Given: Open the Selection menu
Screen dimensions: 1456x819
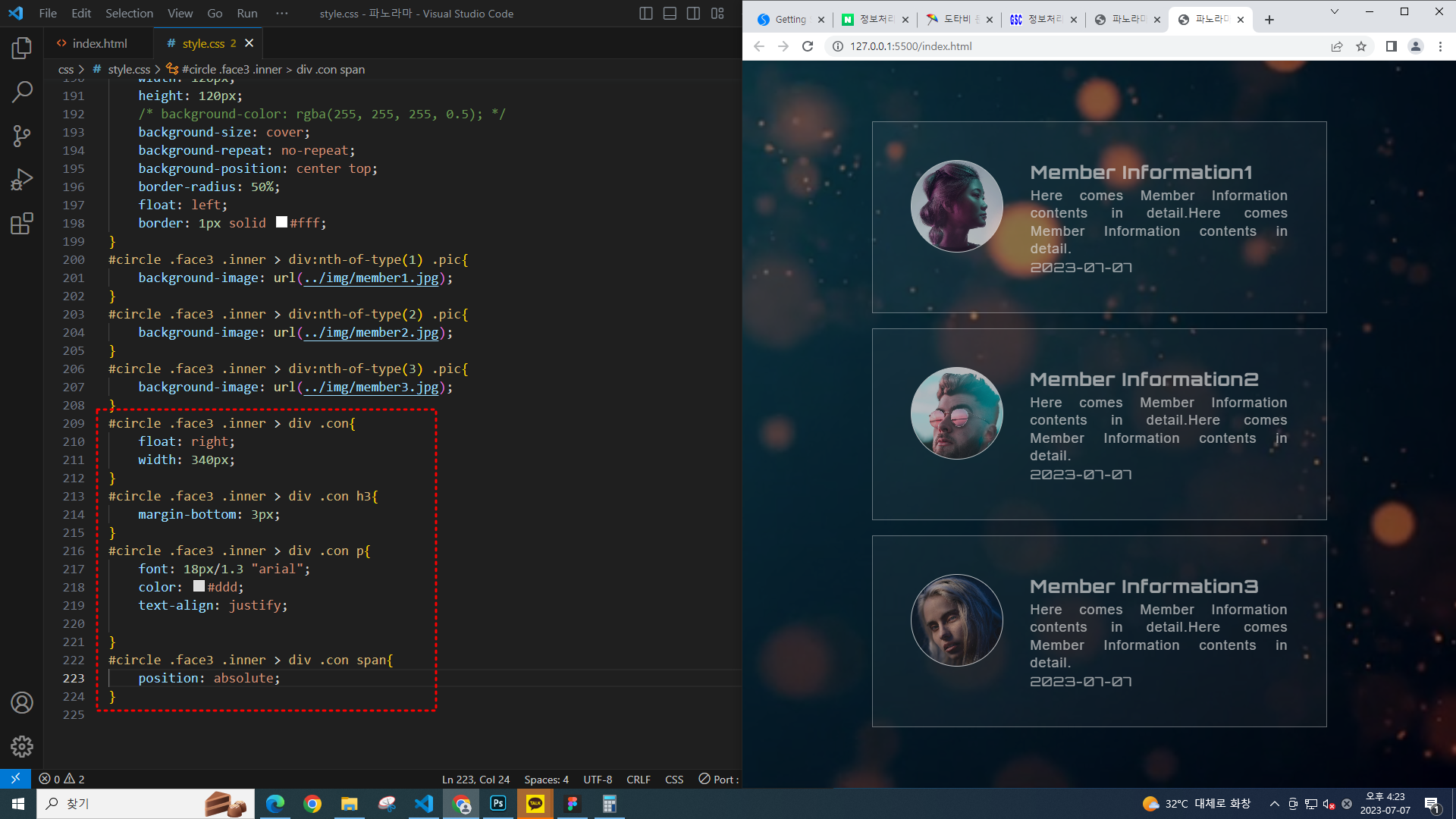Looking at the screenshot, I should (129, 14).
